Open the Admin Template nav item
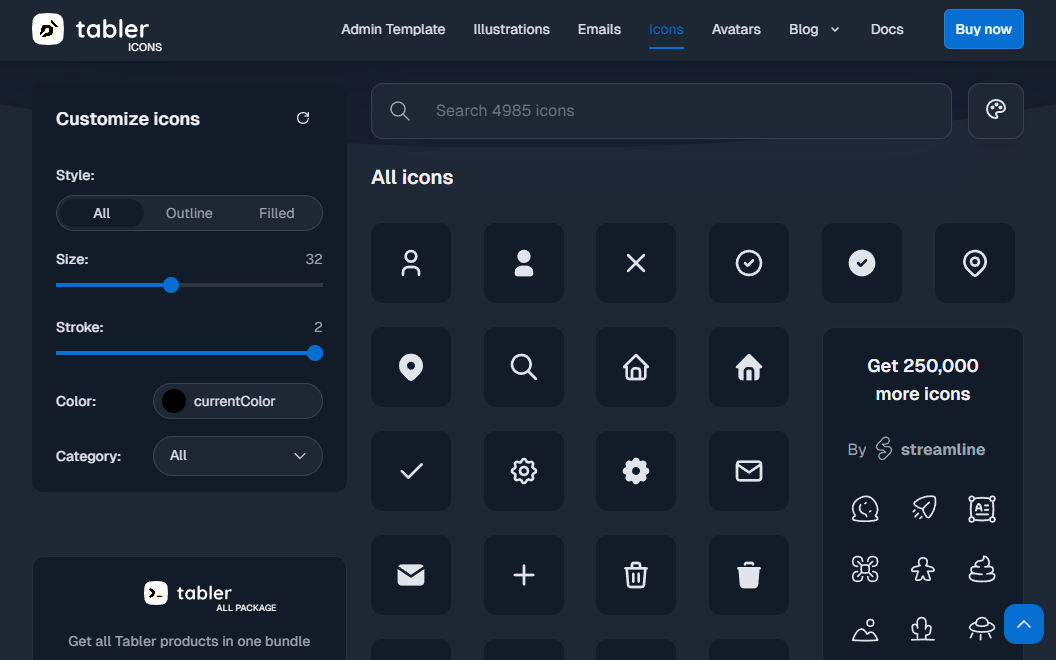Screen dimensions: 1056x660 (x=393, y=29)
